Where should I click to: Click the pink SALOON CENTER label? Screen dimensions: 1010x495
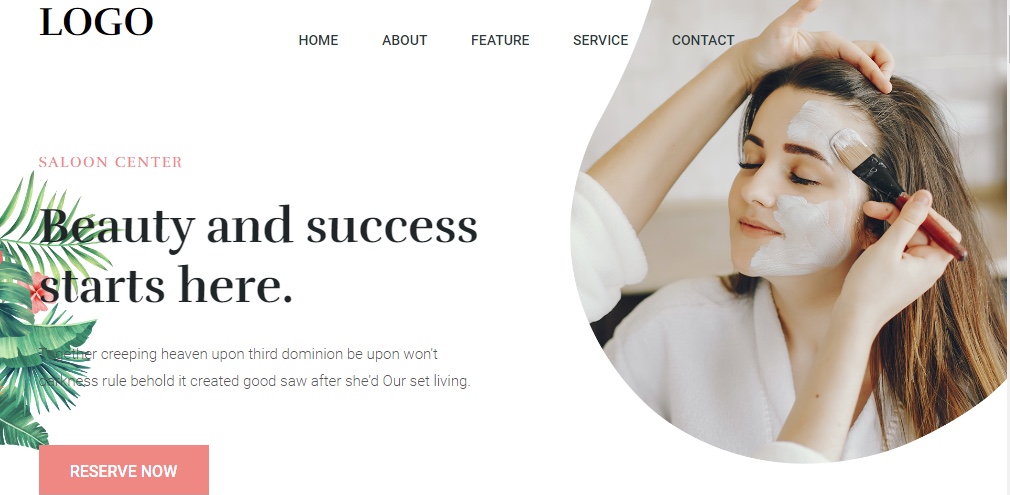click(110, 162)
